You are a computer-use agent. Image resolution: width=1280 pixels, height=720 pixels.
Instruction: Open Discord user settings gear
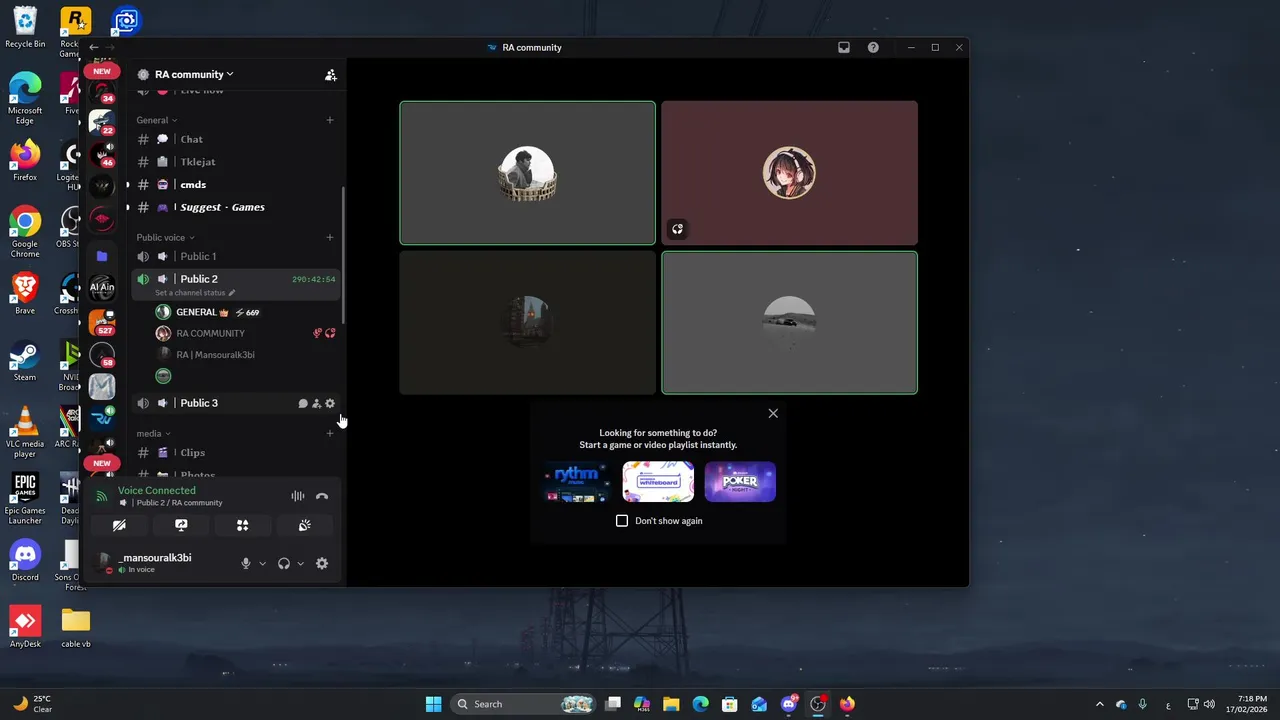322,564
